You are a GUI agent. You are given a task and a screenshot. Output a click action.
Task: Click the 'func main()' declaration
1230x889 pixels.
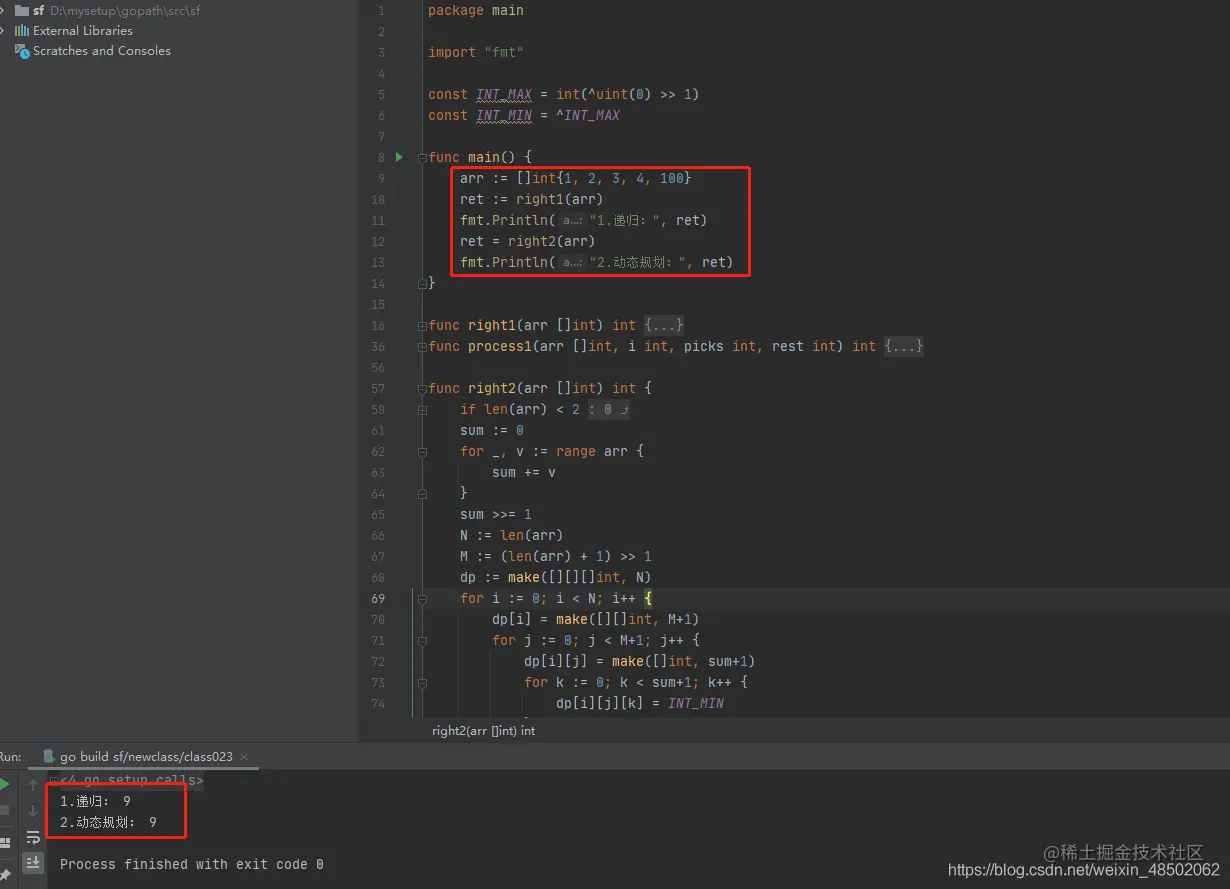[x=480, y=157]
